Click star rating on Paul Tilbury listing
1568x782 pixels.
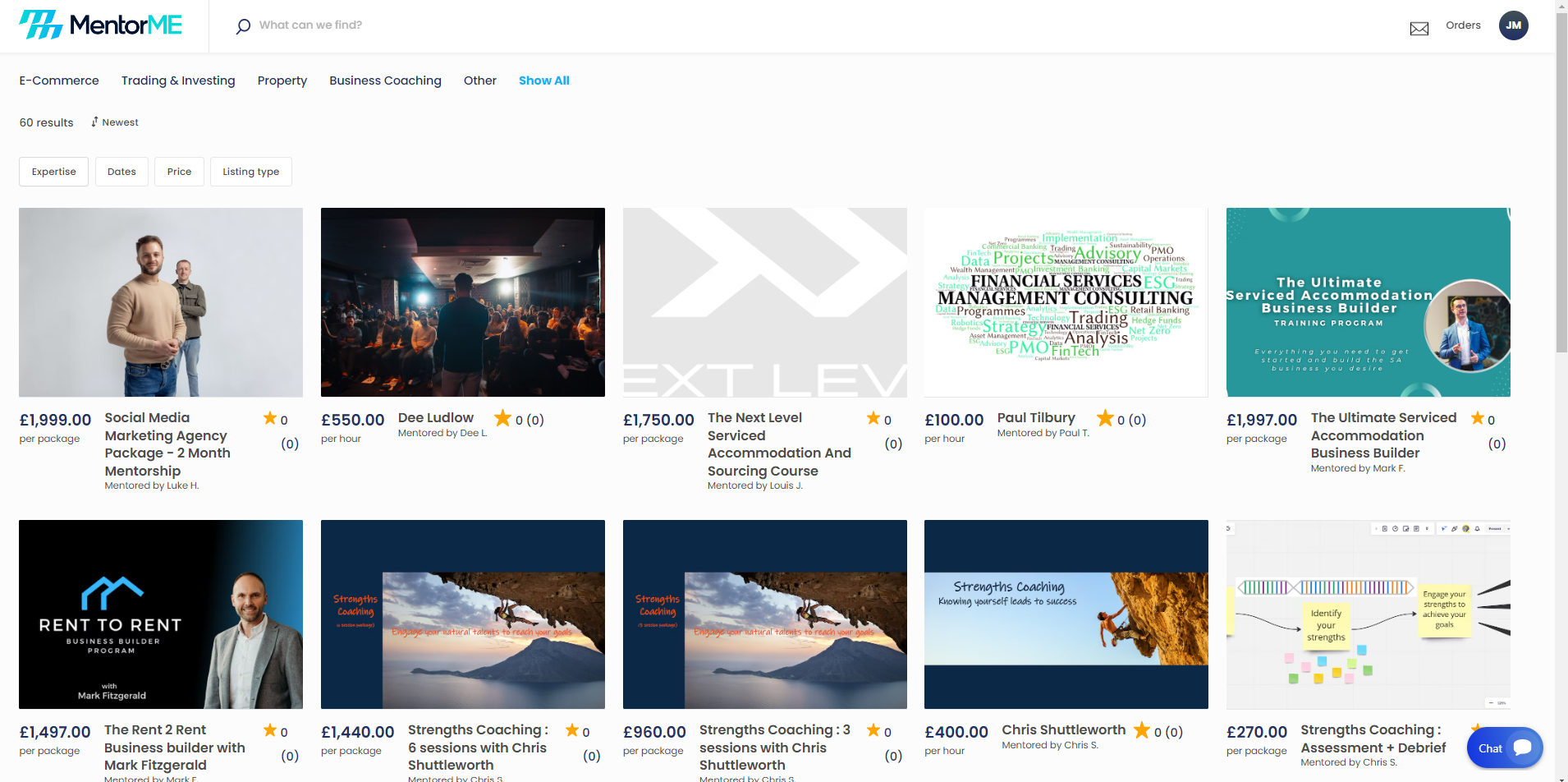click(x=1105, y=418)
